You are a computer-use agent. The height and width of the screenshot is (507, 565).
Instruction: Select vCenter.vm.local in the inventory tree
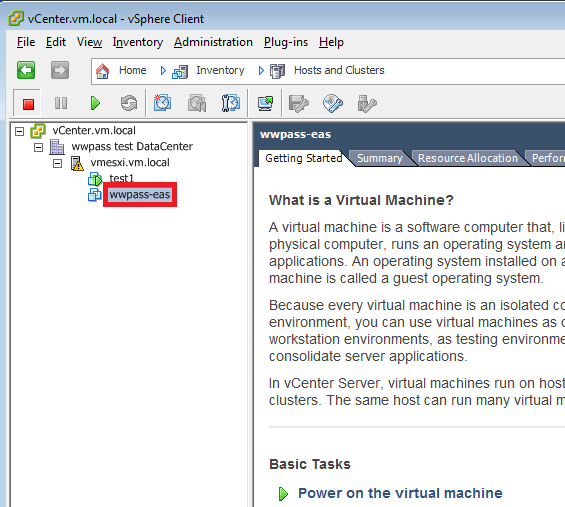94,131
